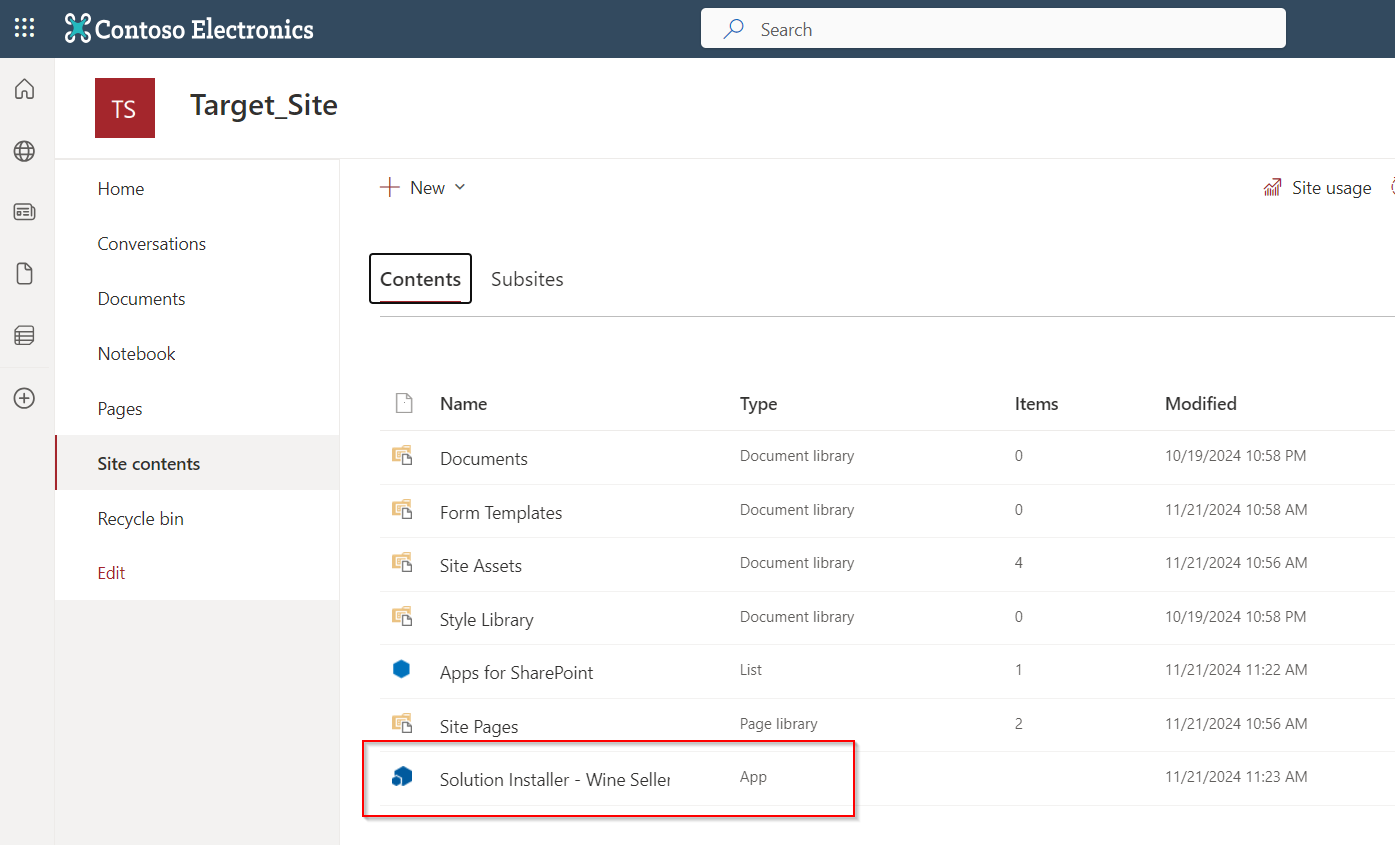Open the Documents library name link
Viewport: 1395px width, 845px height.
(x=484, y=459)
